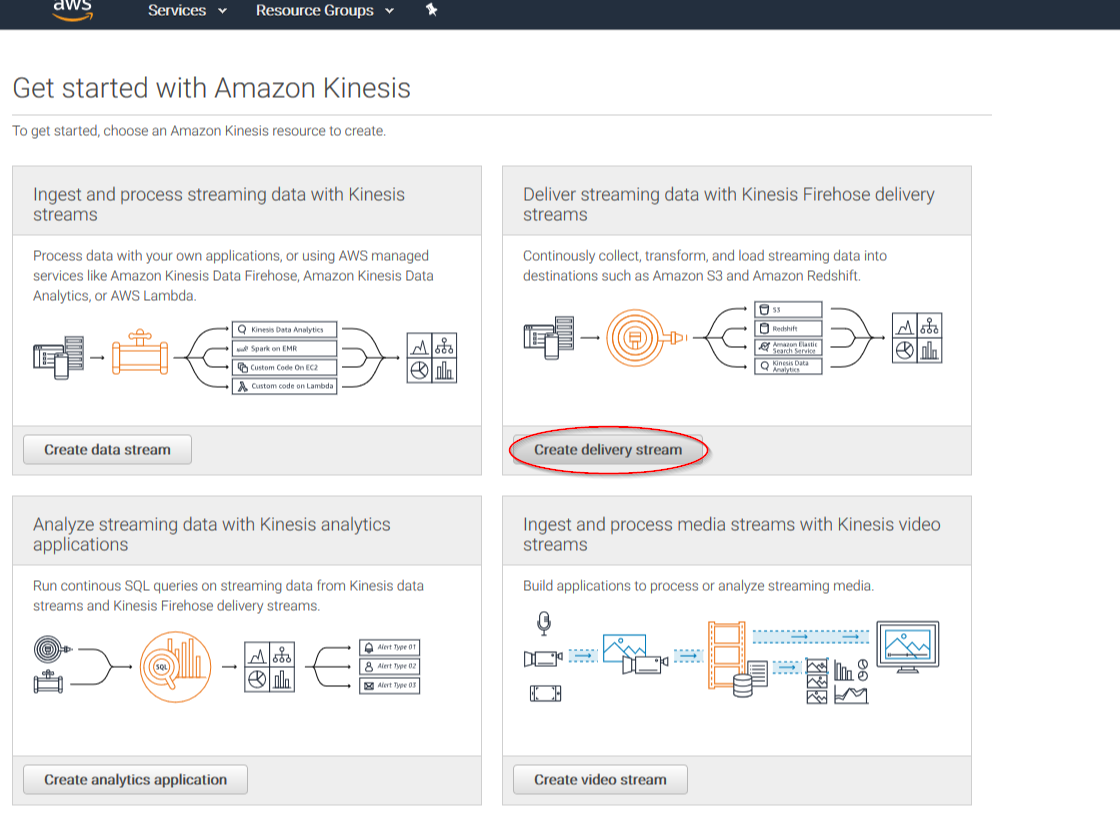Click Create video stream button
This screenshot has width=1120, height=829.
click(600, 779)
